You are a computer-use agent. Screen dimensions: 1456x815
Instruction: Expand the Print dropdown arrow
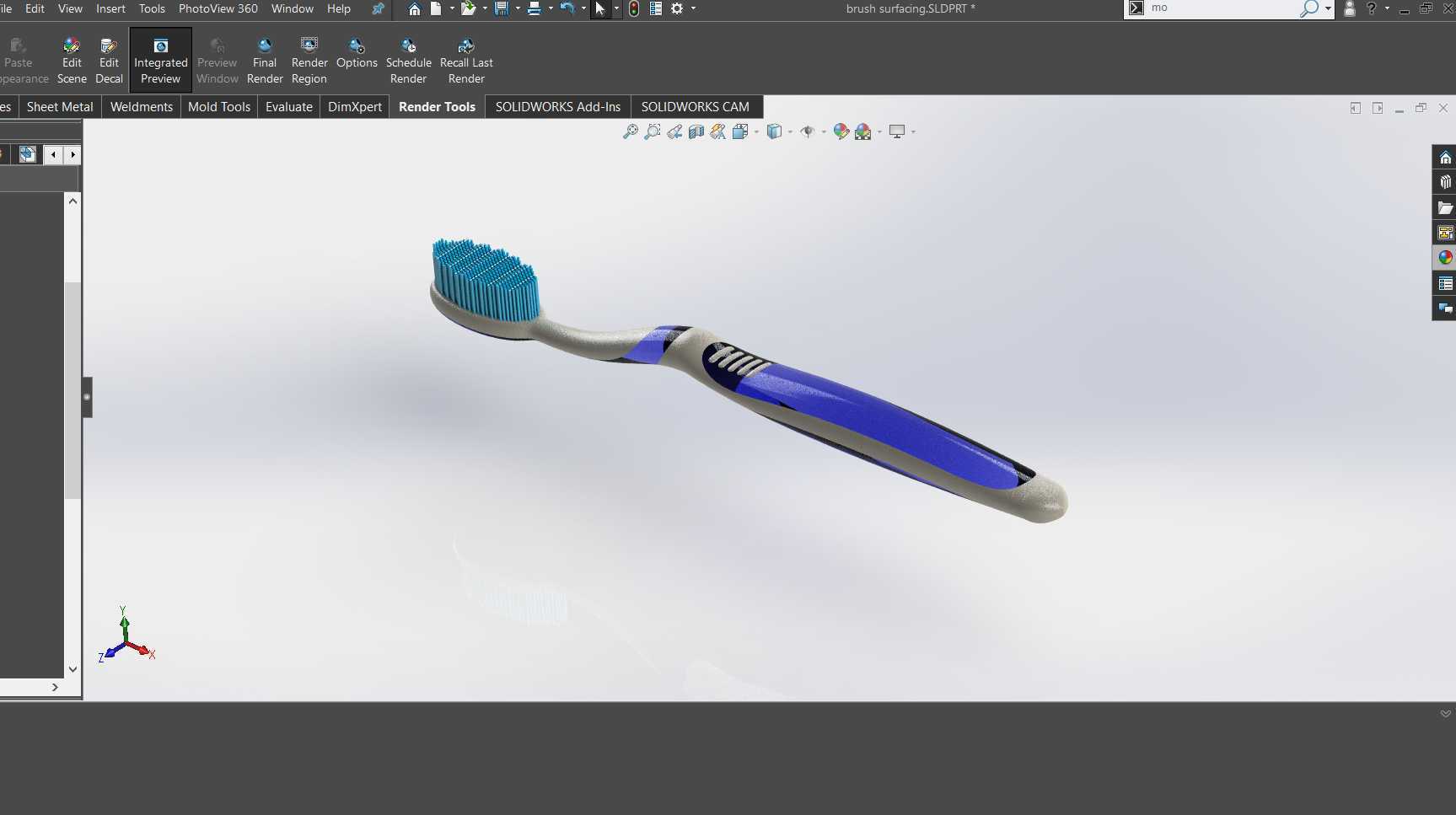tap(551, 8)
